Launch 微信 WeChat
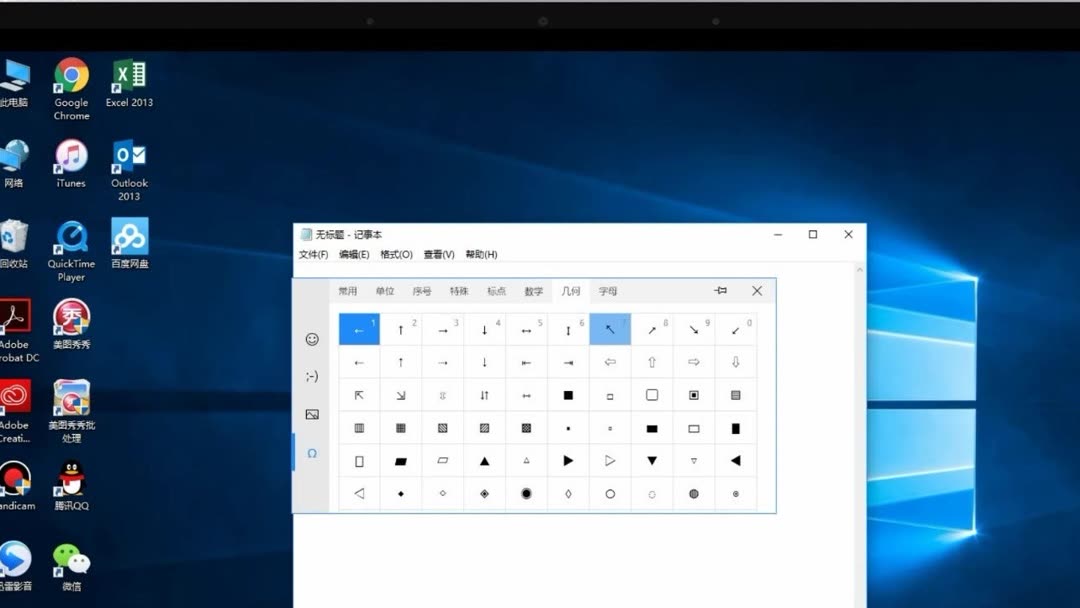1080x608 pixels. pos(70,560)
